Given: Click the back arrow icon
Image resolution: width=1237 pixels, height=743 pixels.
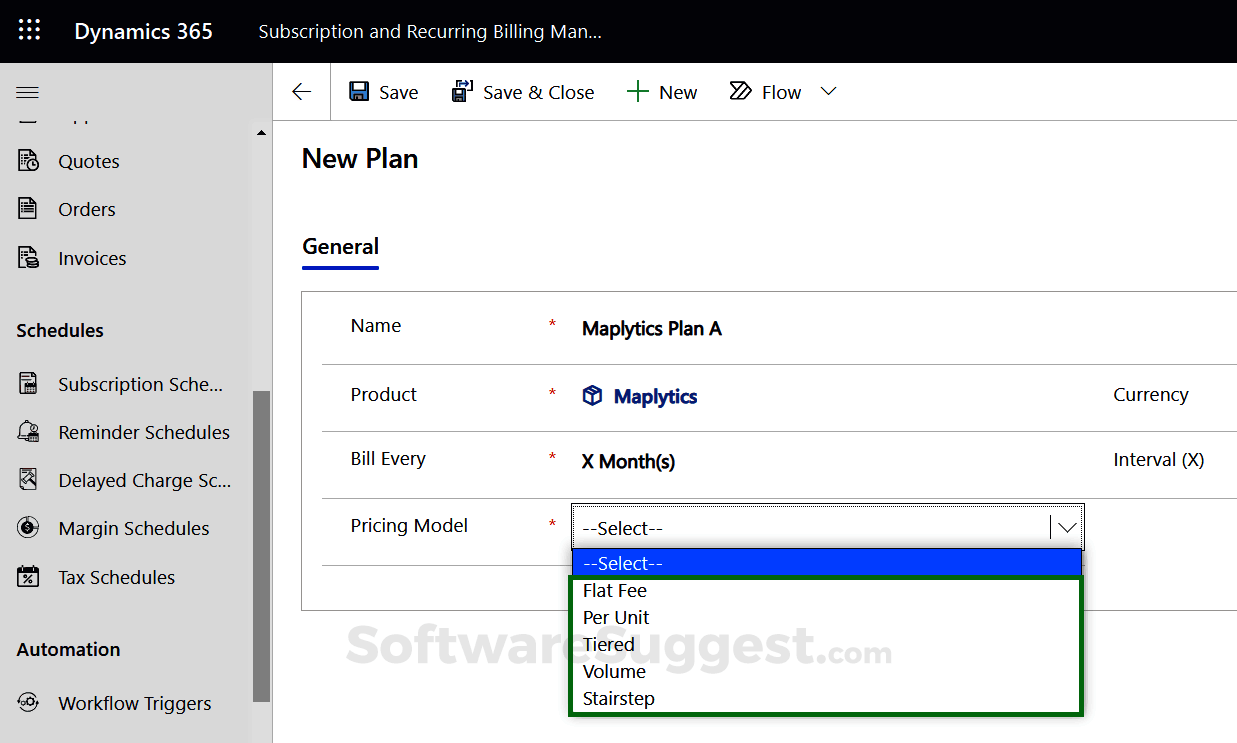Looking at the screenshot, I should (x=301, y=92).
